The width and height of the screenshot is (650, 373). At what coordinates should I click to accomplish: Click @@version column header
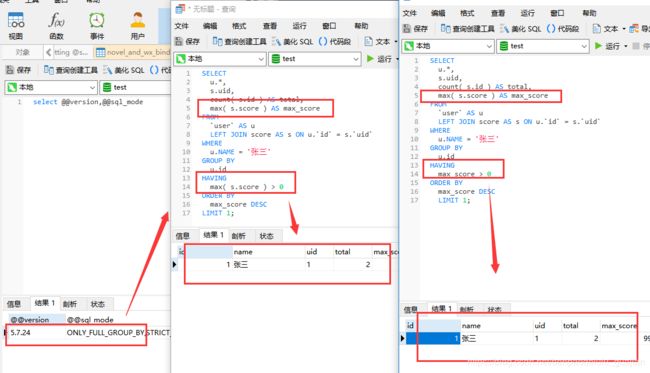click(x=36, y=320)
